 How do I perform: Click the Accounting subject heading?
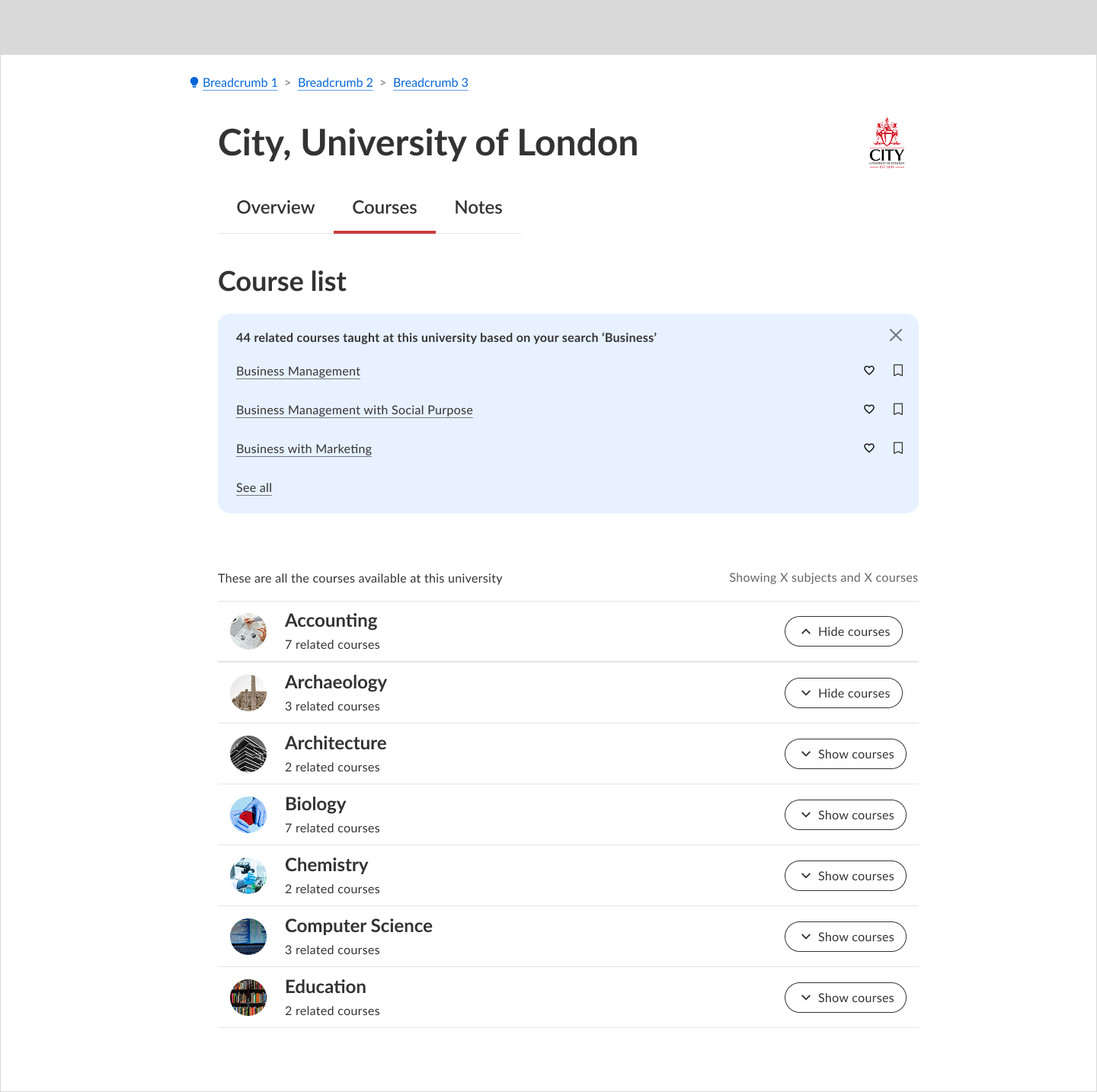331,621
